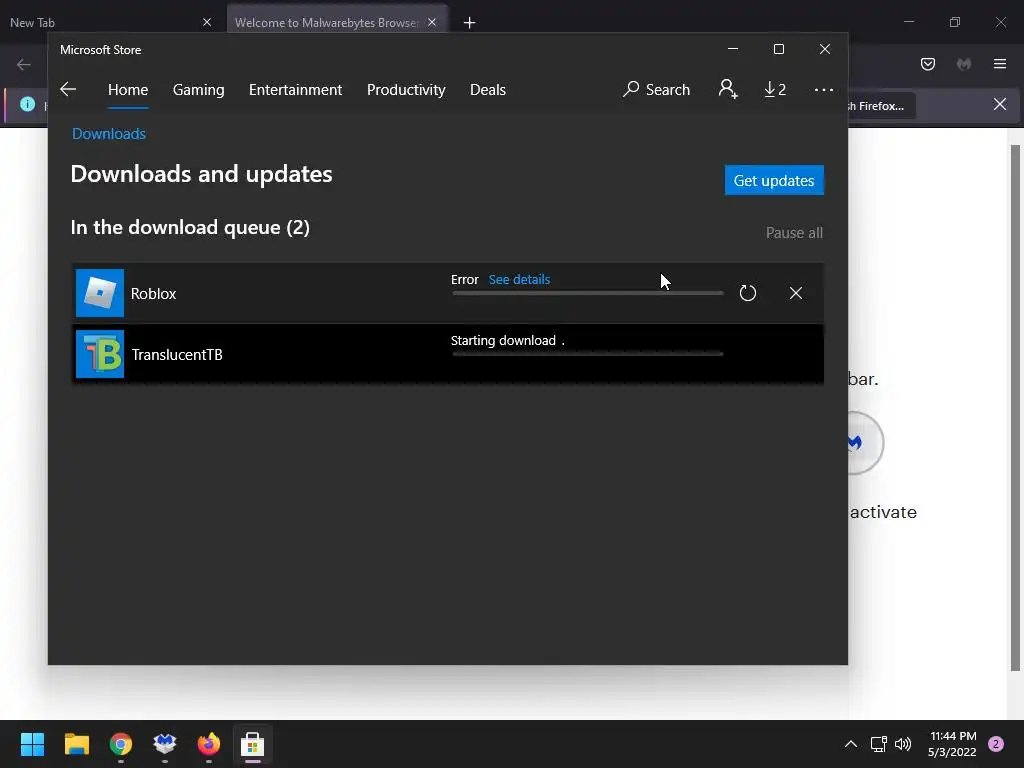The height and width of the screenshot is (768, 1024).
Task: Maximize the Microsoft Store window
Action: pyautogui.click(x=778, y=49)
